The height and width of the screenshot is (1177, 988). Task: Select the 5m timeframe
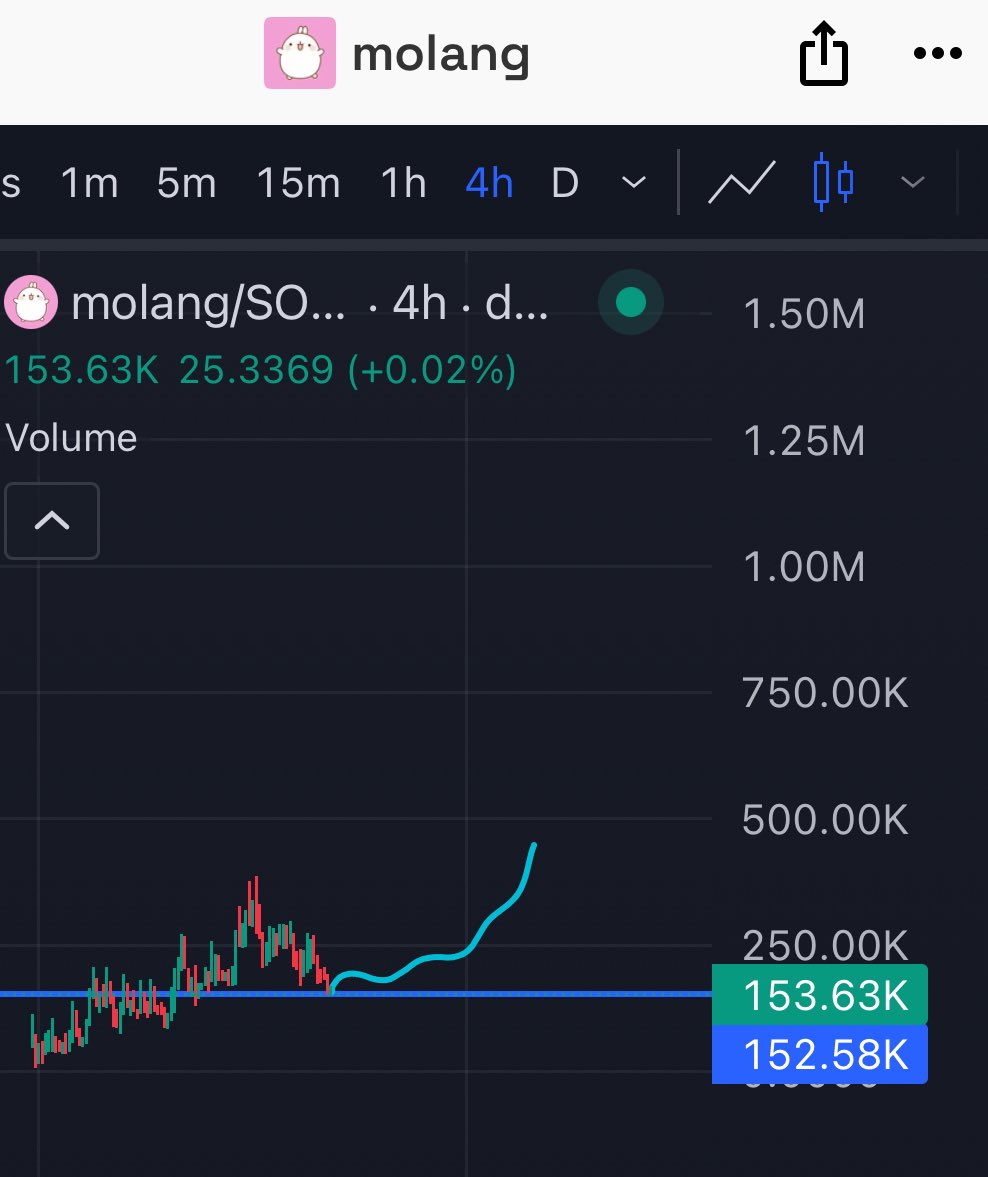pos(187,183)
